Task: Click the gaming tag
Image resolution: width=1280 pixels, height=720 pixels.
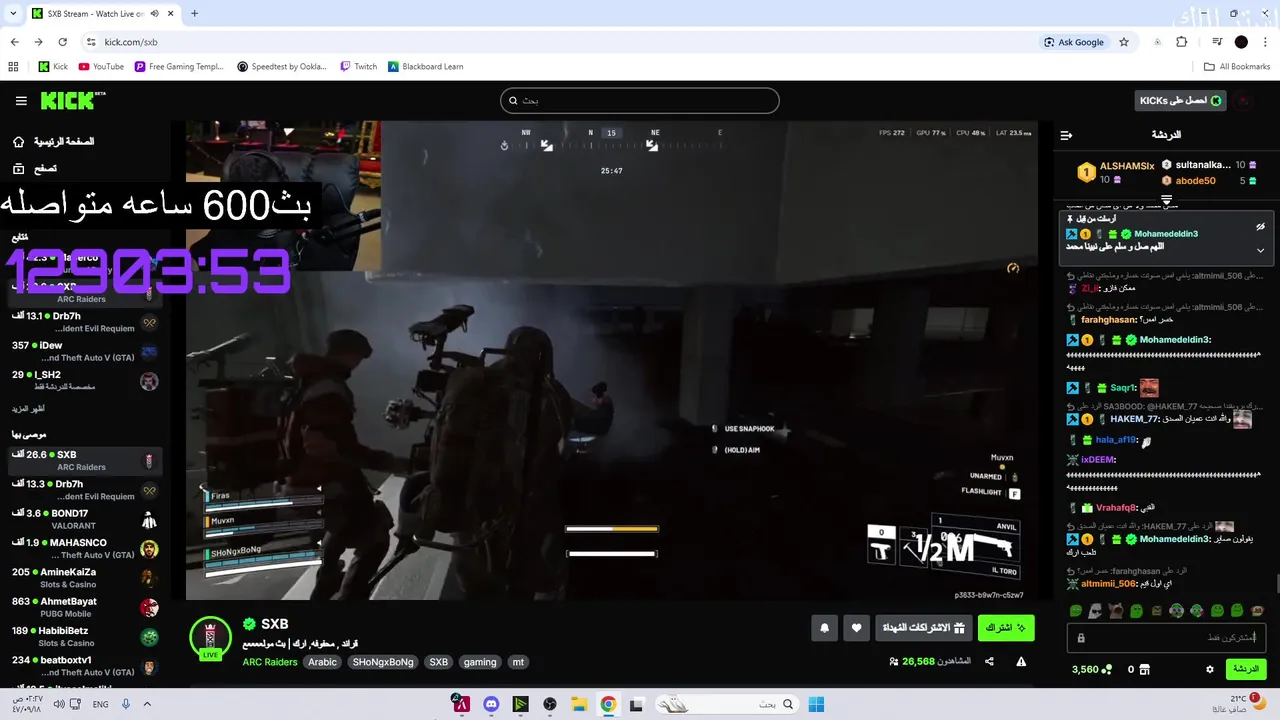Action: [480, 662]
